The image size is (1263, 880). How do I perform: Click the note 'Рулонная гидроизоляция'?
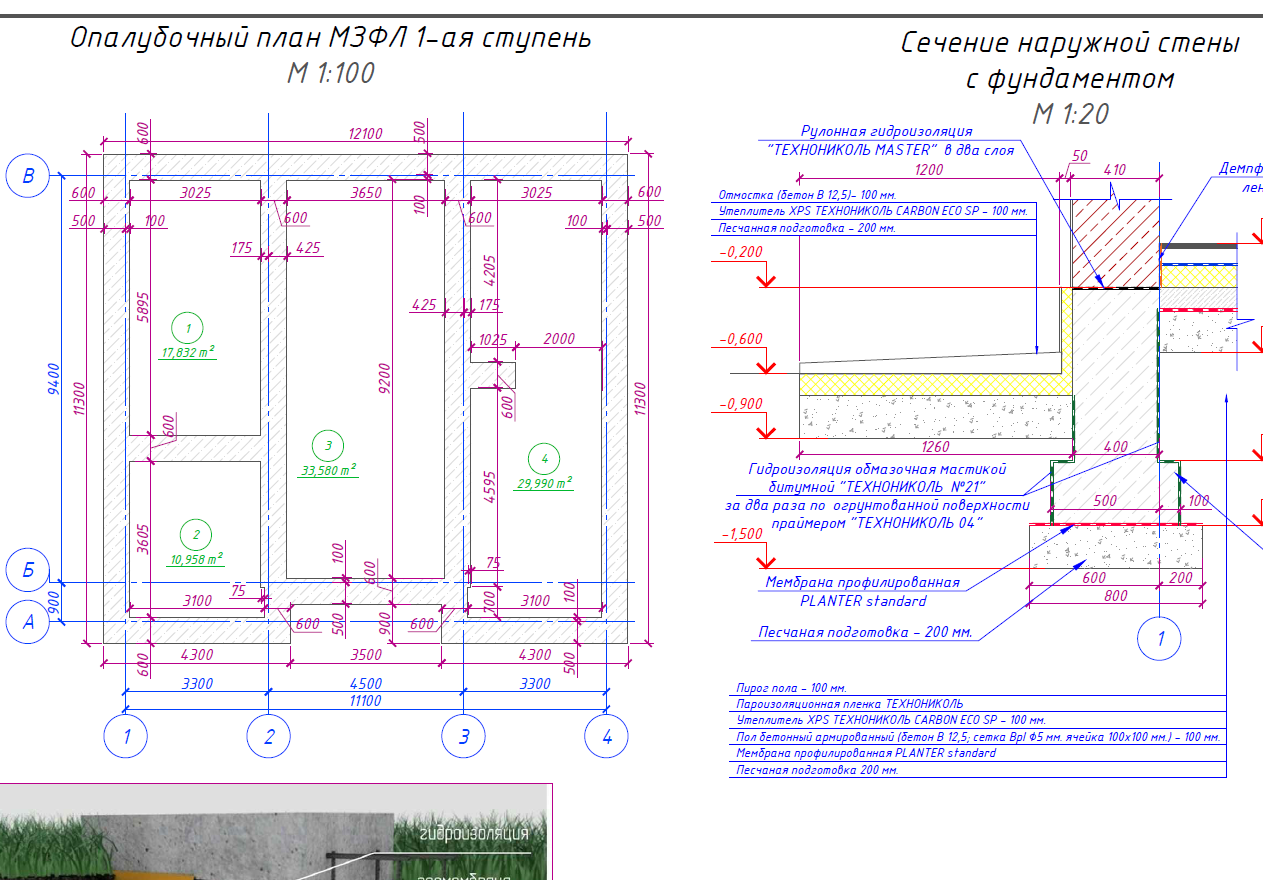point(887,131)
